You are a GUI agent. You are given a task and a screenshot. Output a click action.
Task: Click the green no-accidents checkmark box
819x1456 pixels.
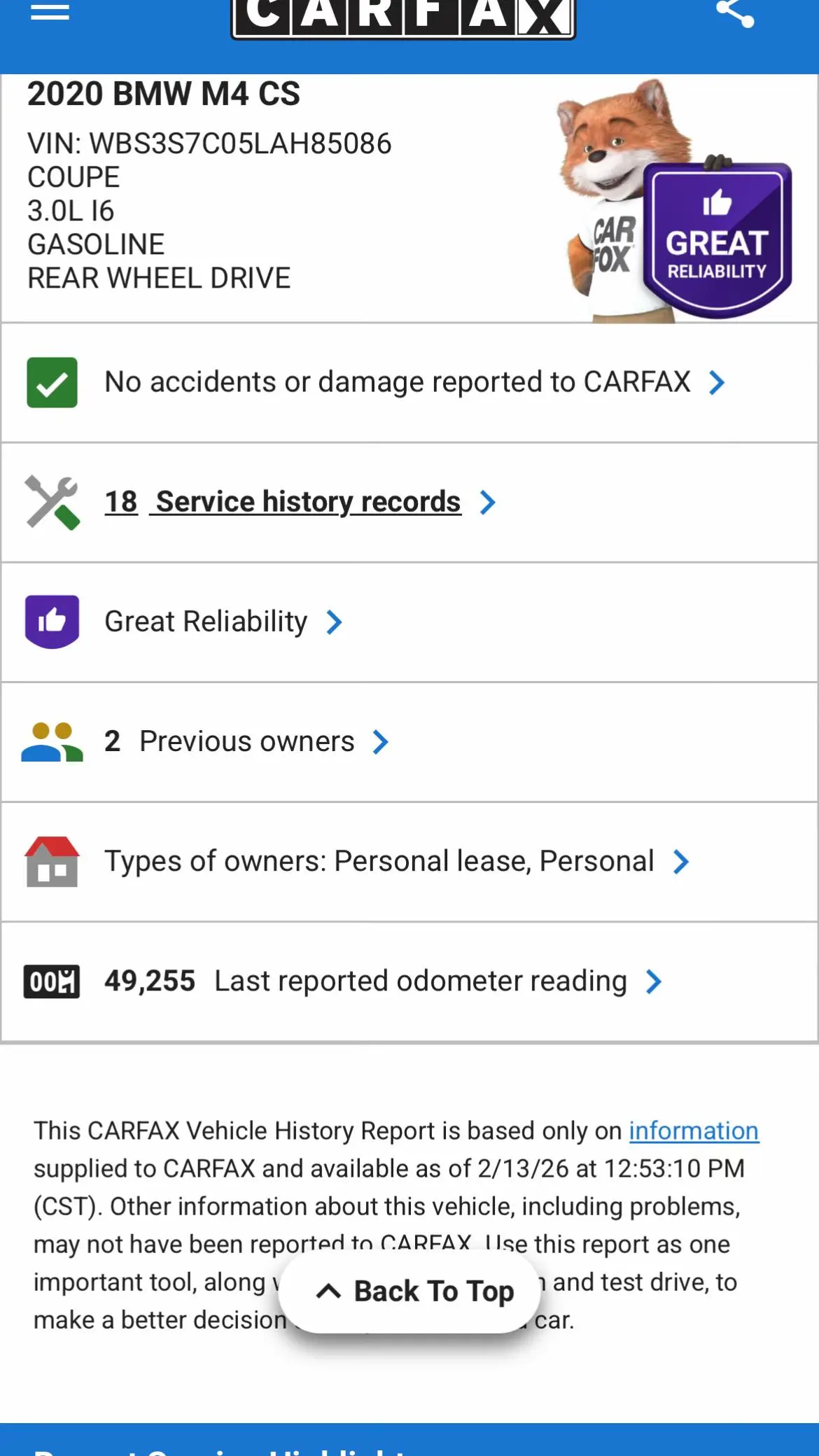pos(52,382)
